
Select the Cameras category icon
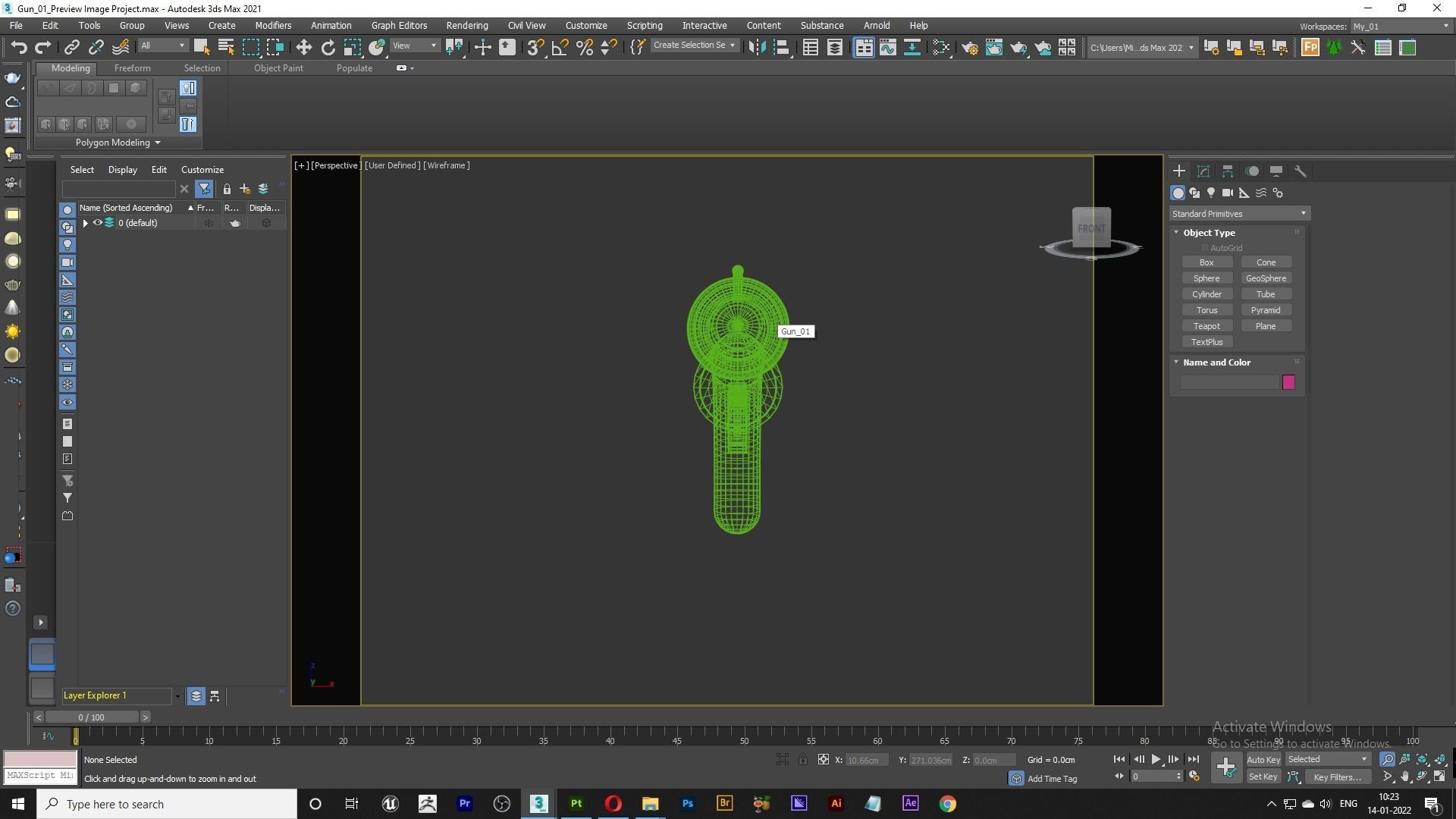point(1228,193)
